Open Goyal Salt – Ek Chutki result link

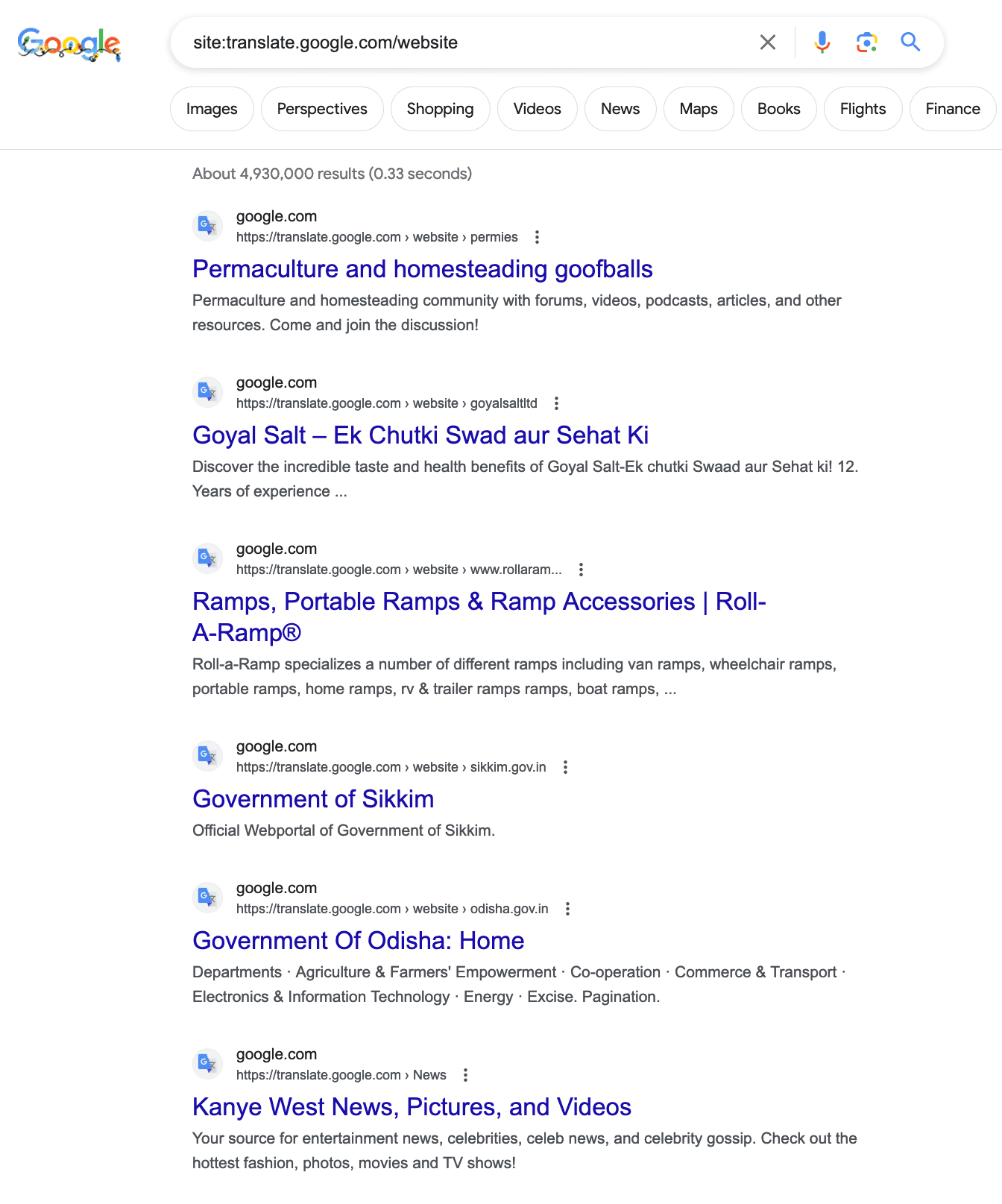pyautogui.click(x=420, y=435)
